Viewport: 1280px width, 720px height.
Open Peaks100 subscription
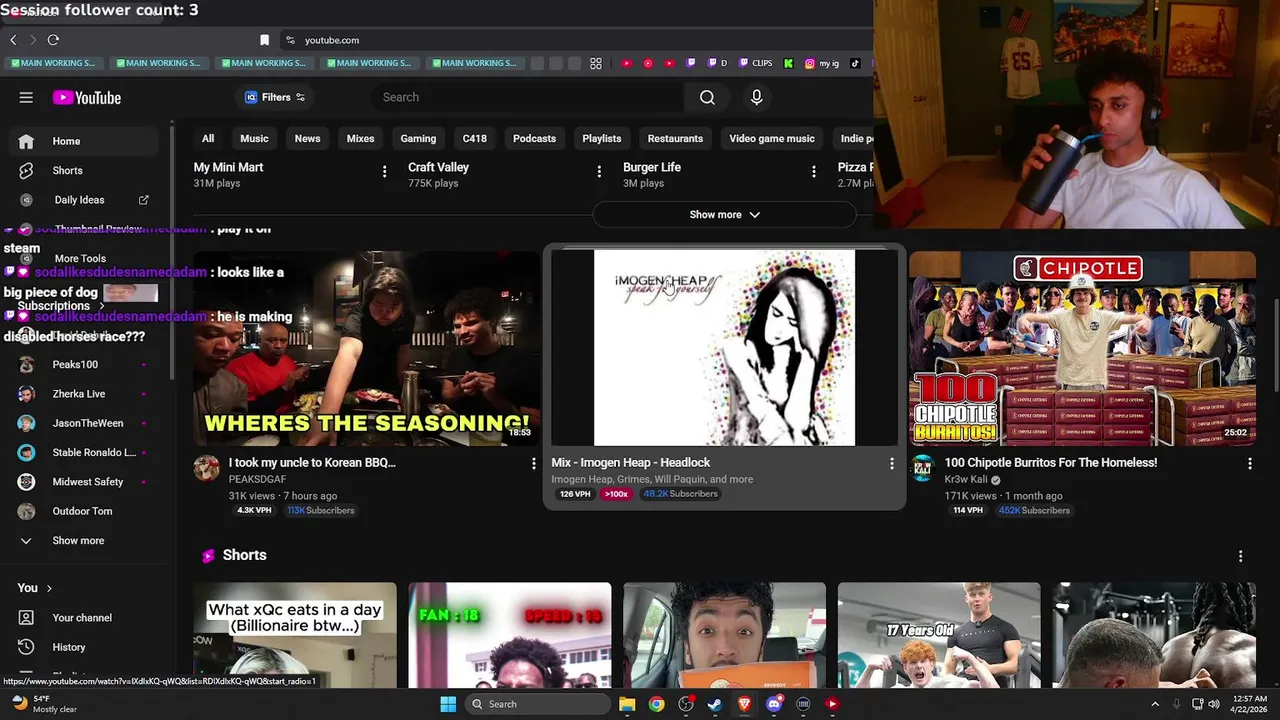(x=84, y=365)
